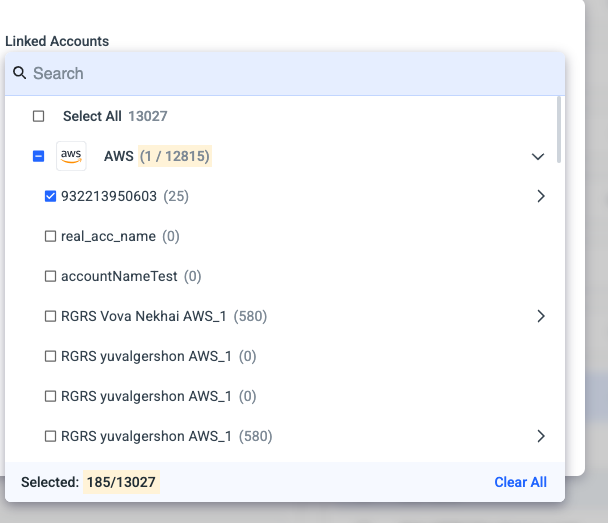This screenshot has width=608, height=523.
Task: Click Clear All link
Action: [520, 482]
